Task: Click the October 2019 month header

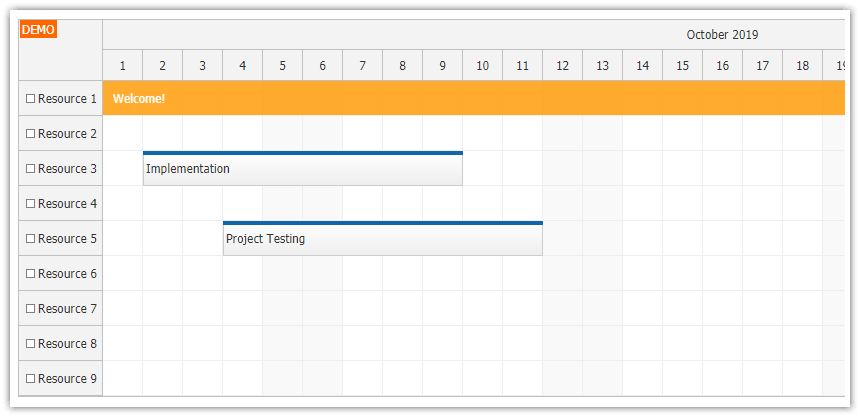Action: [x=722, y=35]
